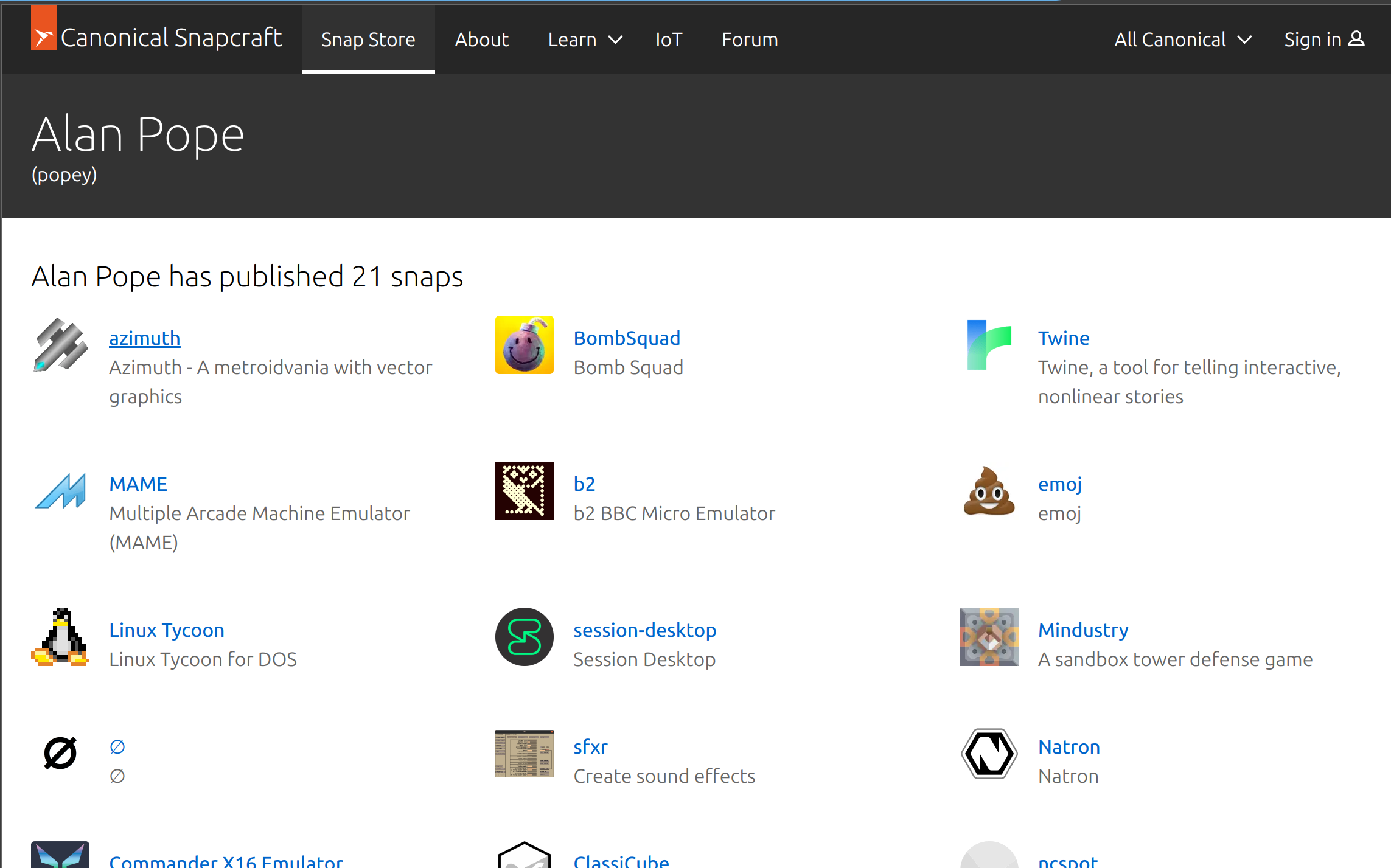This screenshot has height=868, width=1391.
Task: Open the Forum navigation link
Action: pos(750,40)
